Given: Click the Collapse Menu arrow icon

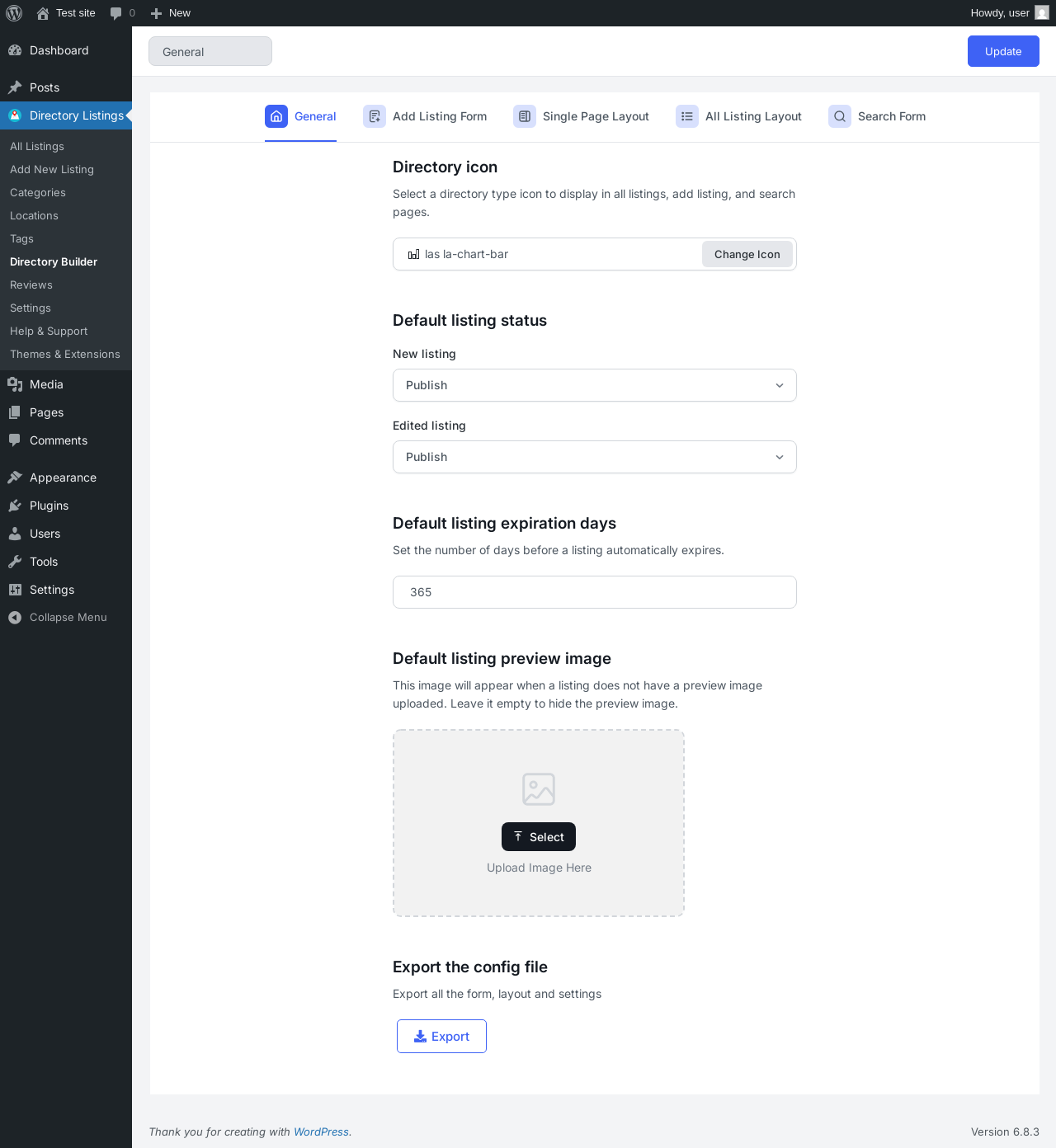Looking at the screenshot, I should [15, 618].
